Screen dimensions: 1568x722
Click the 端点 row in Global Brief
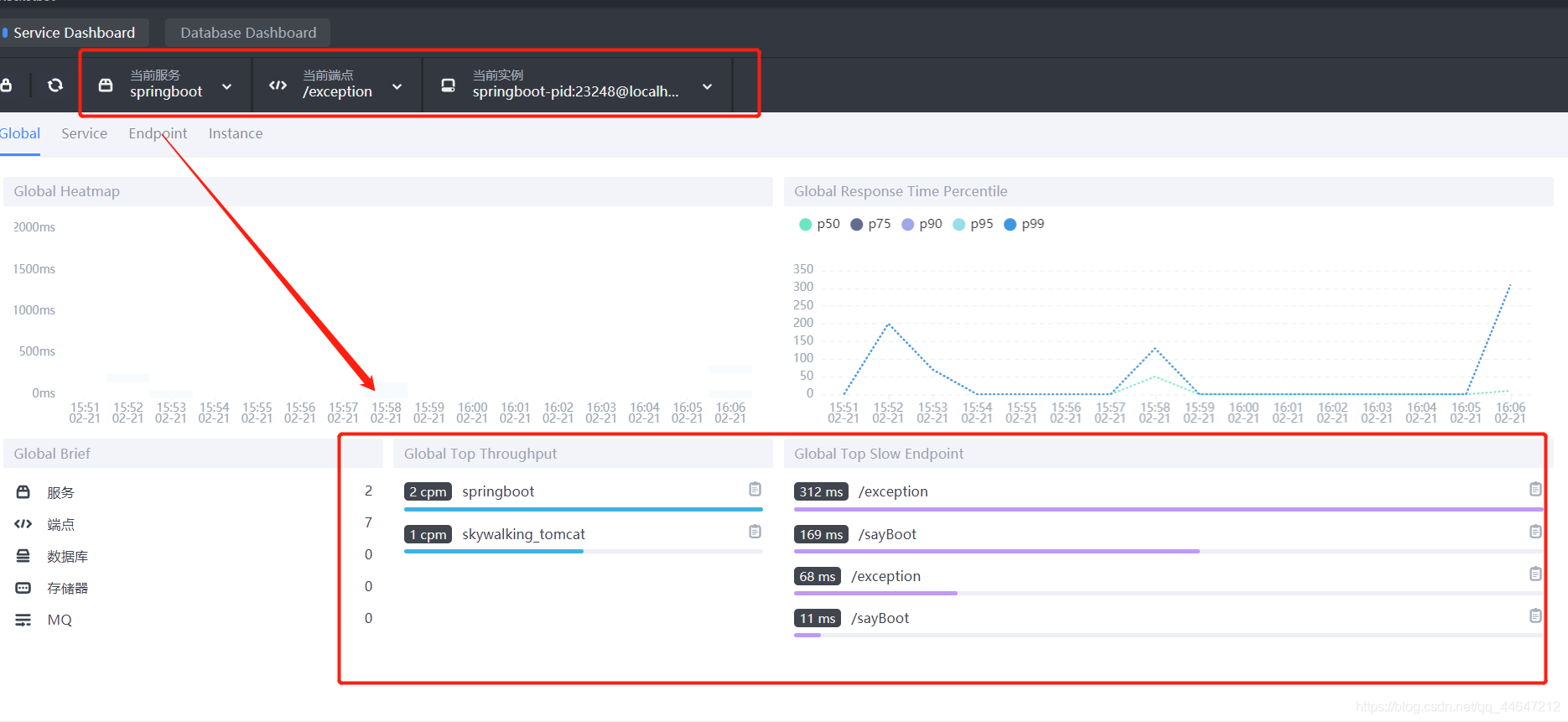[x=193, y=524]
